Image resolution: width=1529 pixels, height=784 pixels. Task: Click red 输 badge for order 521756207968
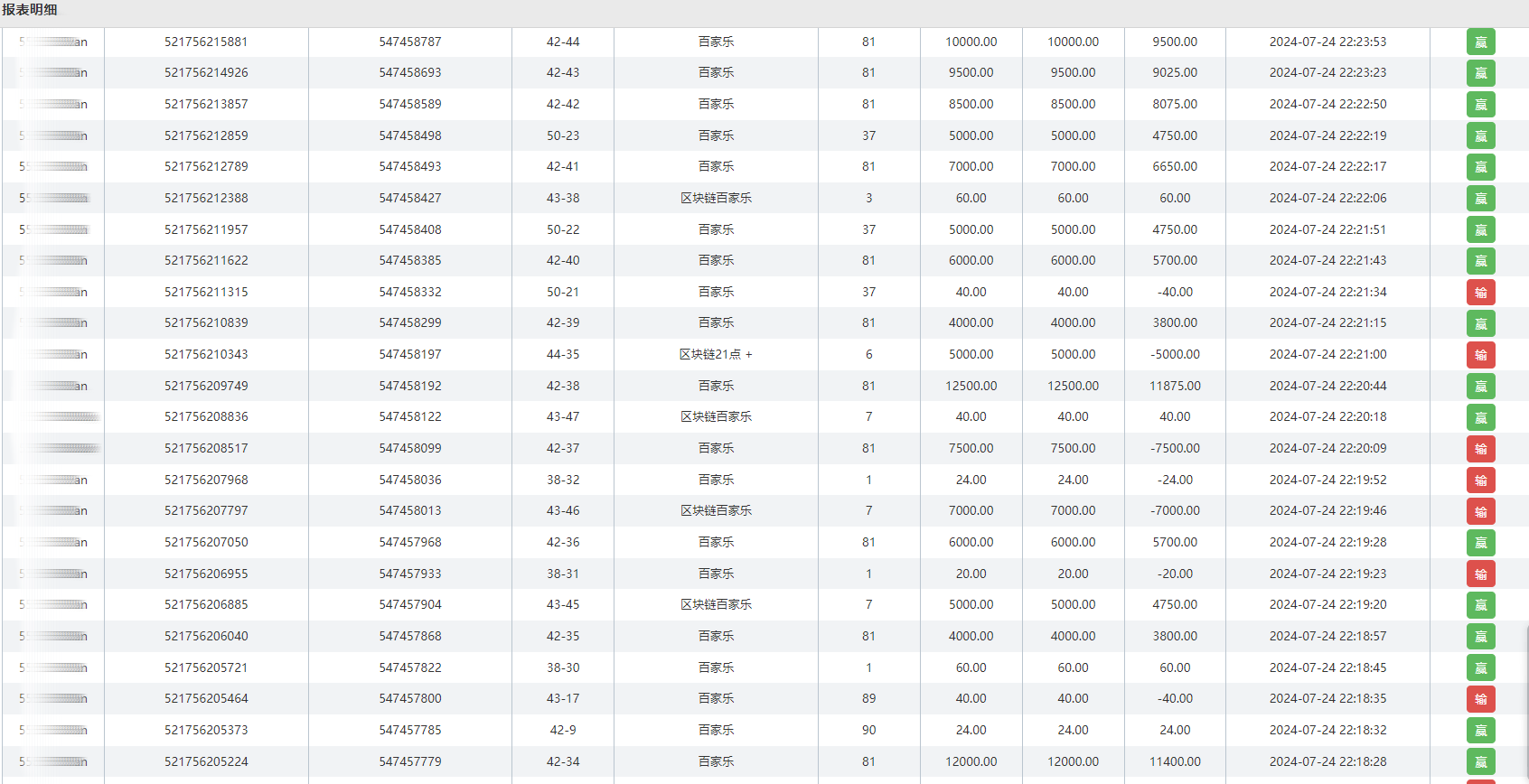tap(1480, 481)
